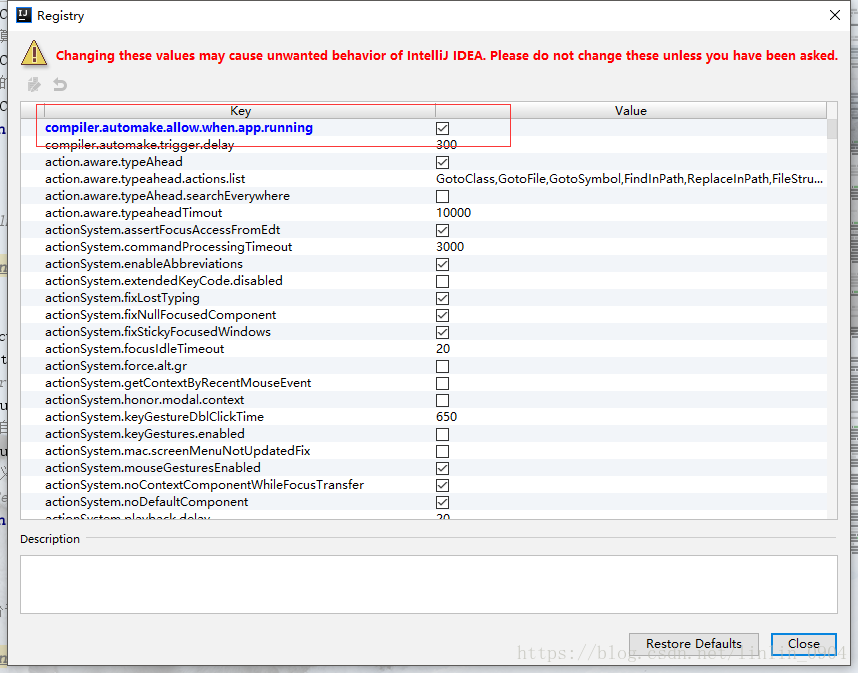Enable actionSystem.honor.modal.context checkbox
The image size is (858, 673).
[x=442, y=399]
